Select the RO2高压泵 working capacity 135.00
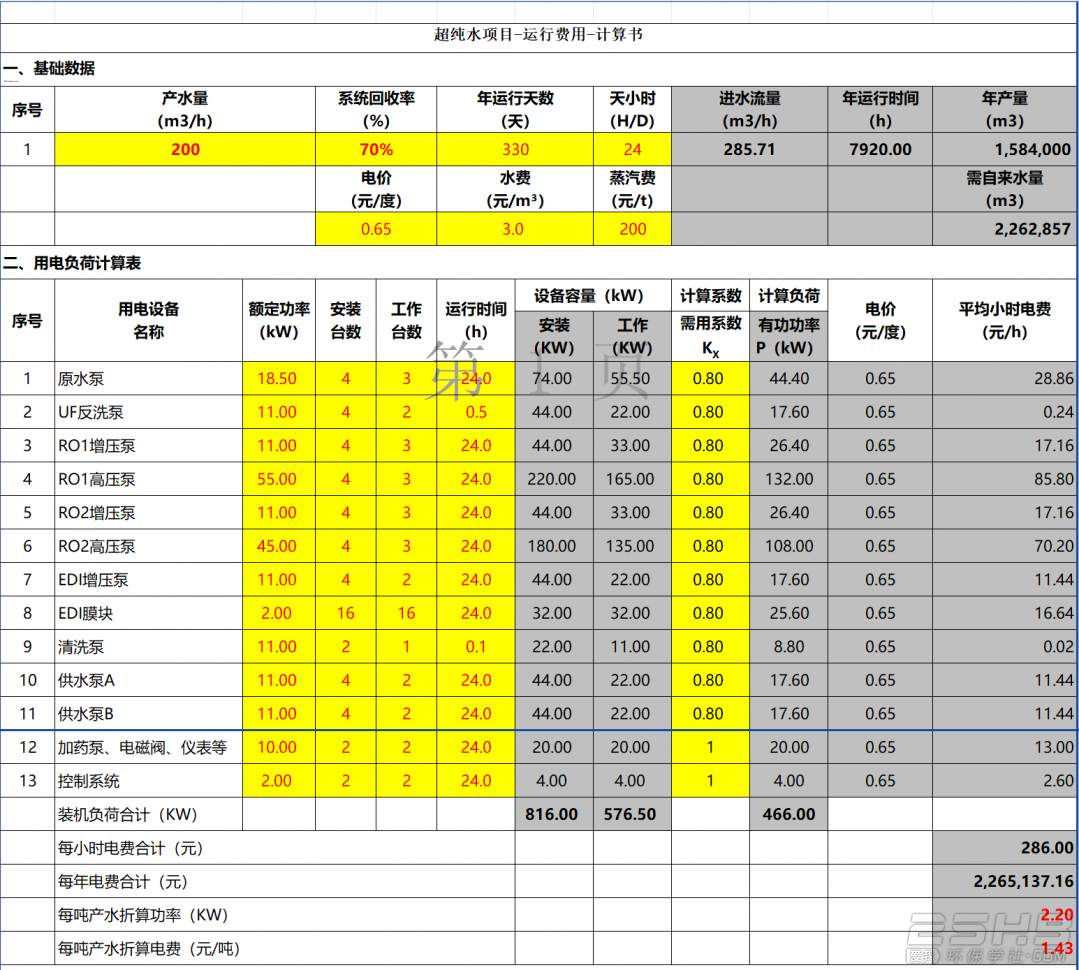This screenshot has height=970, width=1079. [632, 546]
